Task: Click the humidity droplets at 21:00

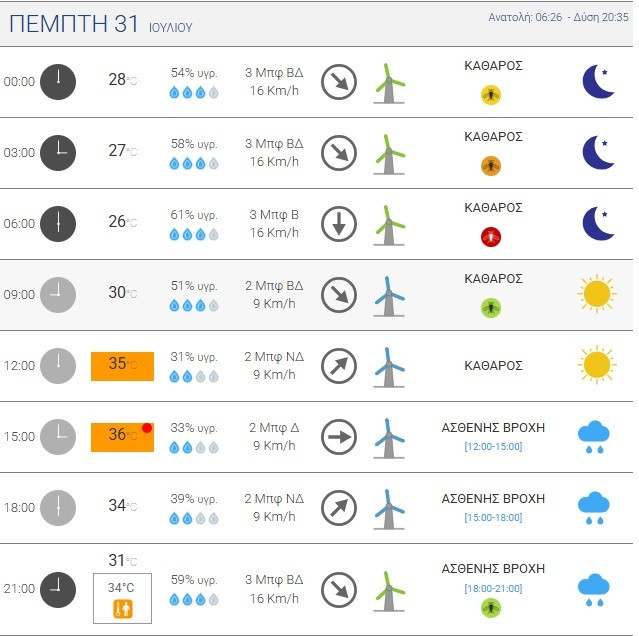Action: [194, 599]
